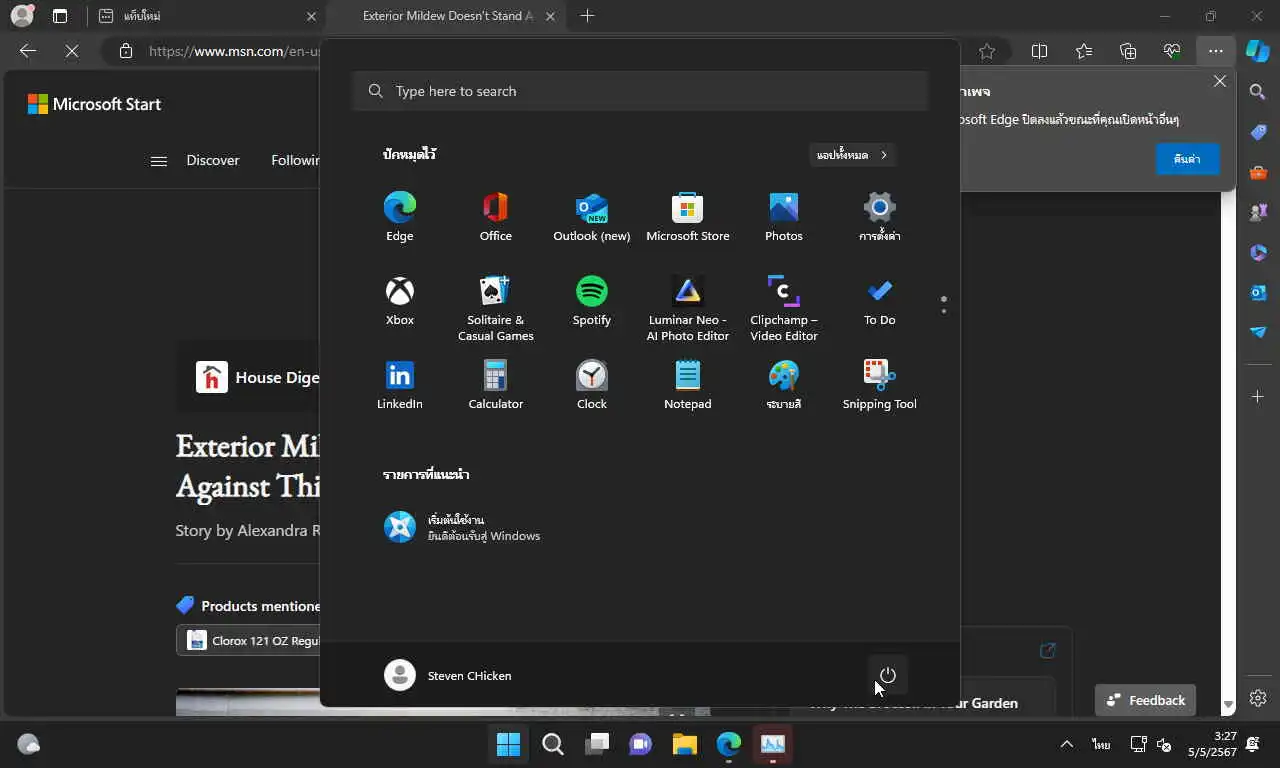The width and height of the screenshot is (1280, 768).
Task: Open Edge sidebar settings gear
Action: point(1258,698)
